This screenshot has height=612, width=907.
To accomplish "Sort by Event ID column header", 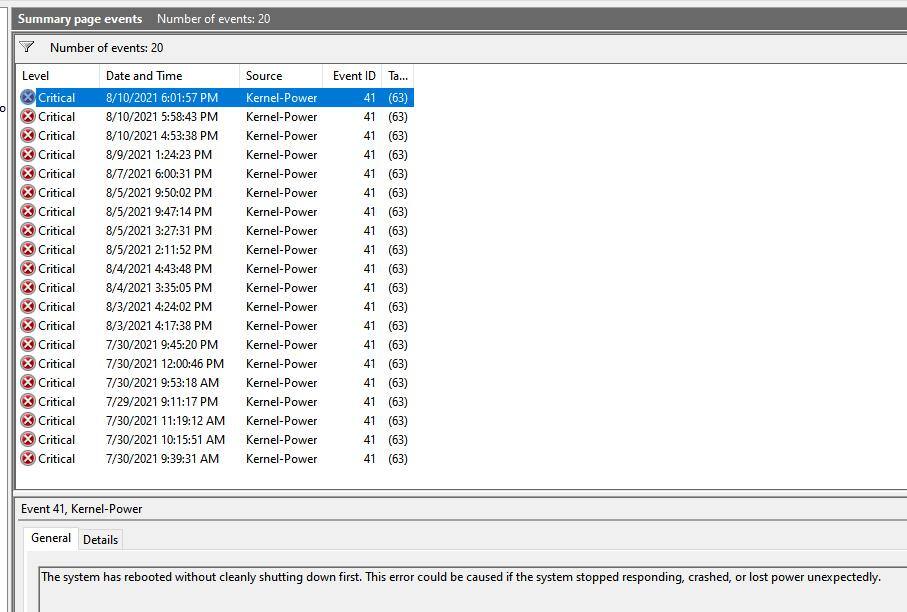I will point(354,76).
